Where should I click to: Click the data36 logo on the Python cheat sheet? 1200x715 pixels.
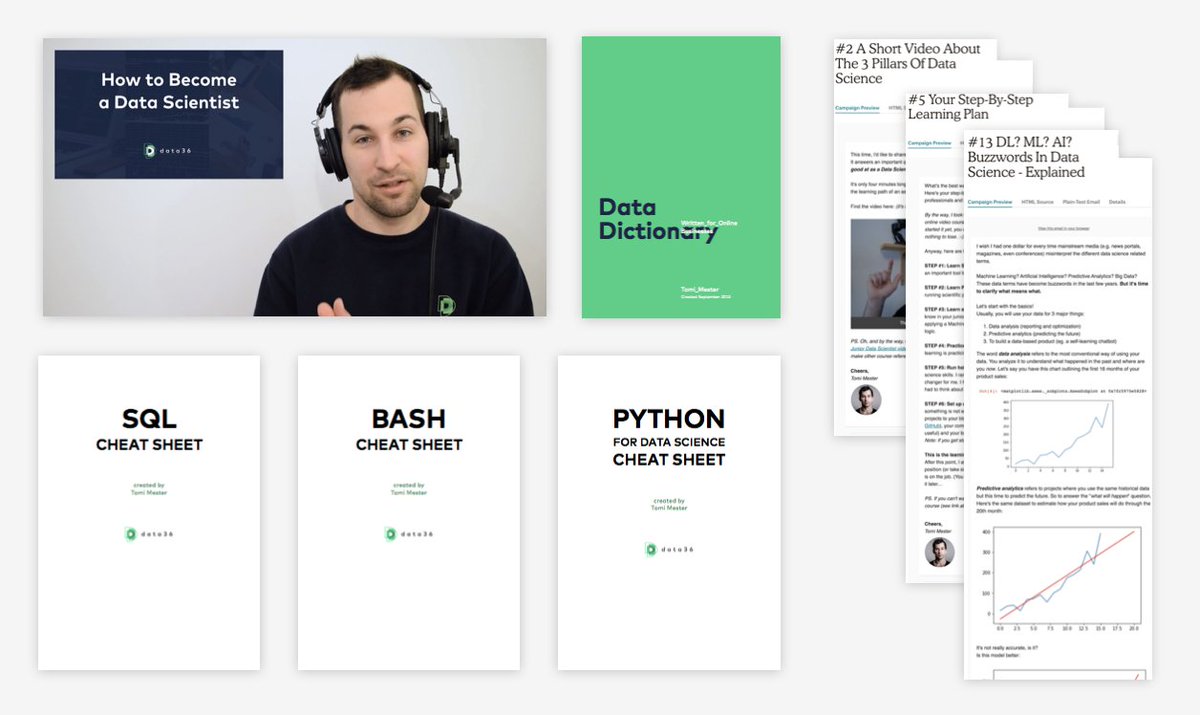pyautogui.click(x=669, y=549)
